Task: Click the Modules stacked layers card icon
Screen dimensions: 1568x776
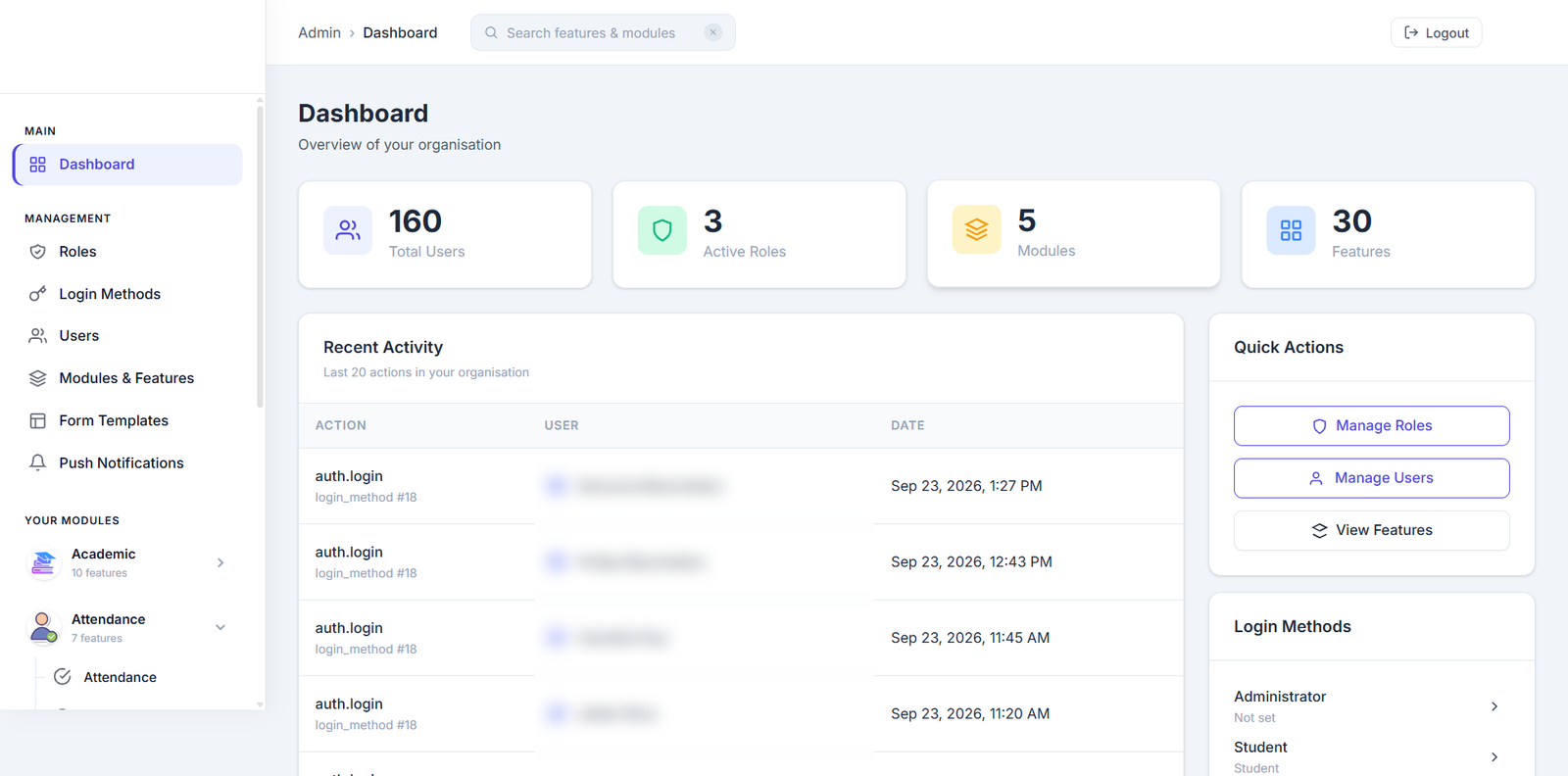Action: [977, 229]
